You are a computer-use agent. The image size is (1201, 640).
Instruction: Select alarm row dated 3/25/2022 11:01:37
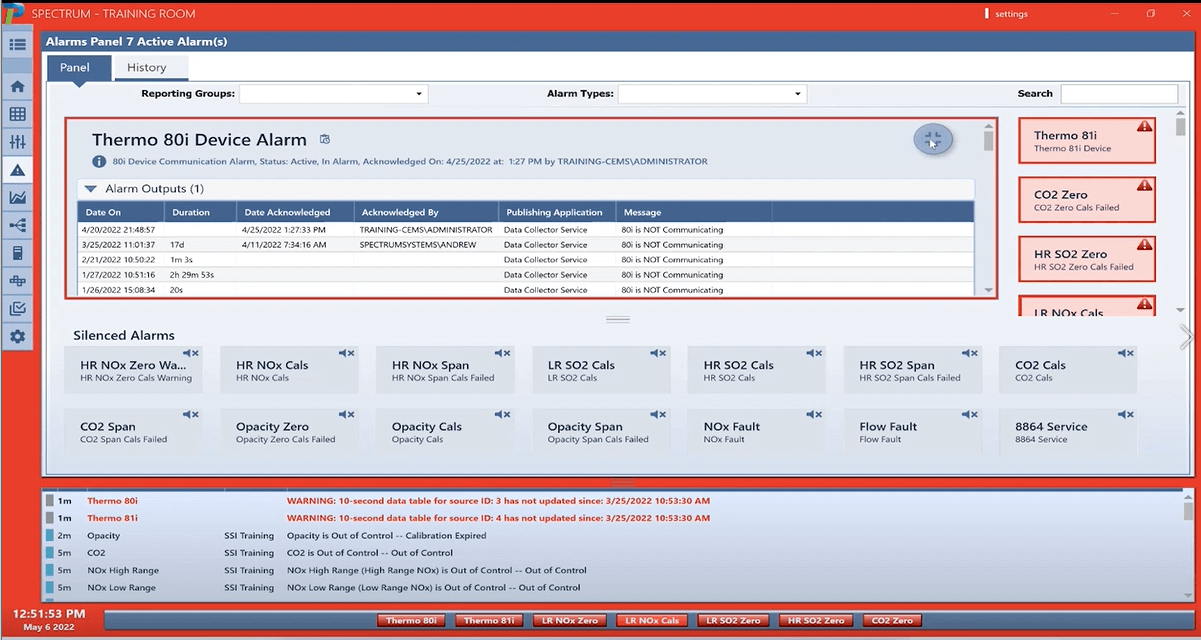click(526, 244)
